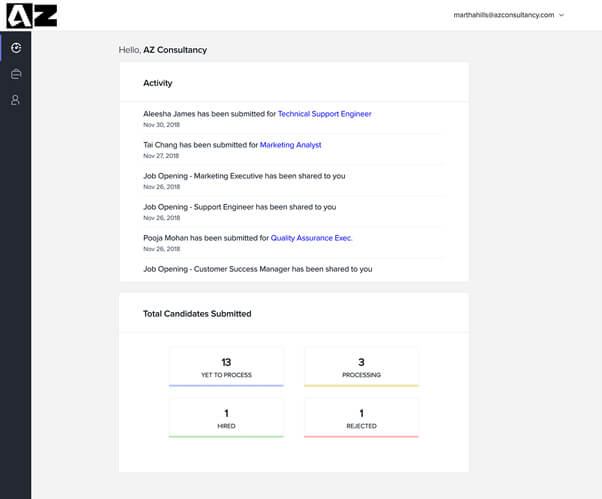Click the AZ logo
Viewport: 602px width, 499px height.
(29, 15)
